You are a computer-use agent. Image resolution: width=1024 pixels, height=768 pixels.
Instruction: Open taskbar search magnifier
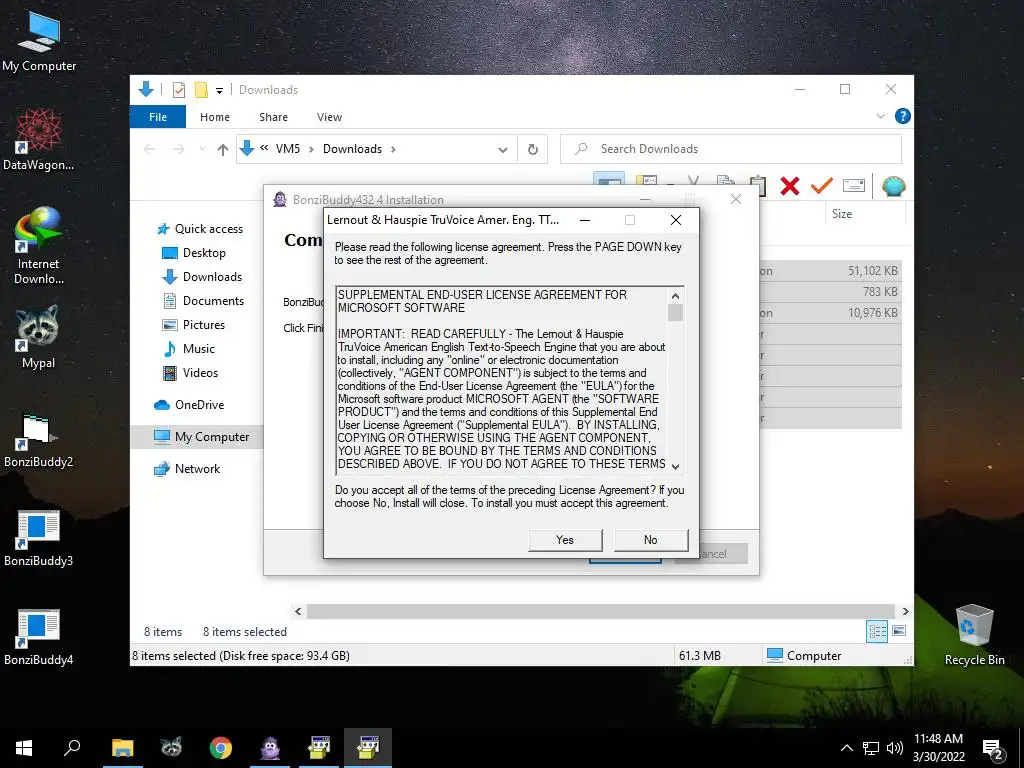[72, 748]
